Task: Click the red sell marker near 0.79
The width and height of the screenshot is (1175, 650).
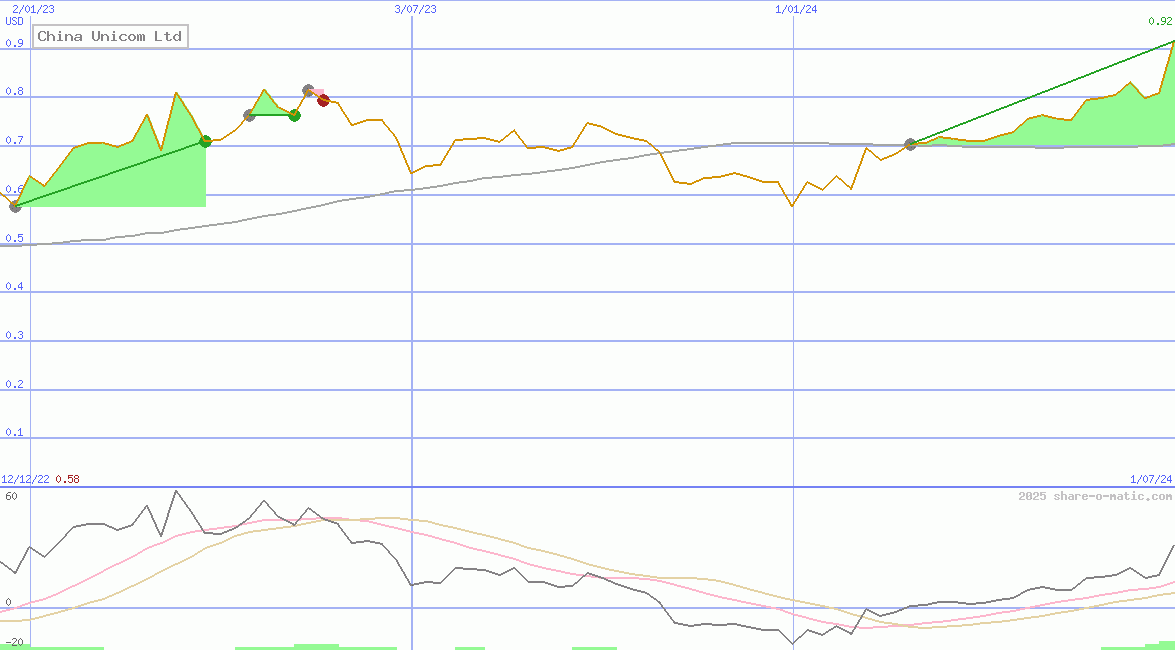Action: [323, 99]
